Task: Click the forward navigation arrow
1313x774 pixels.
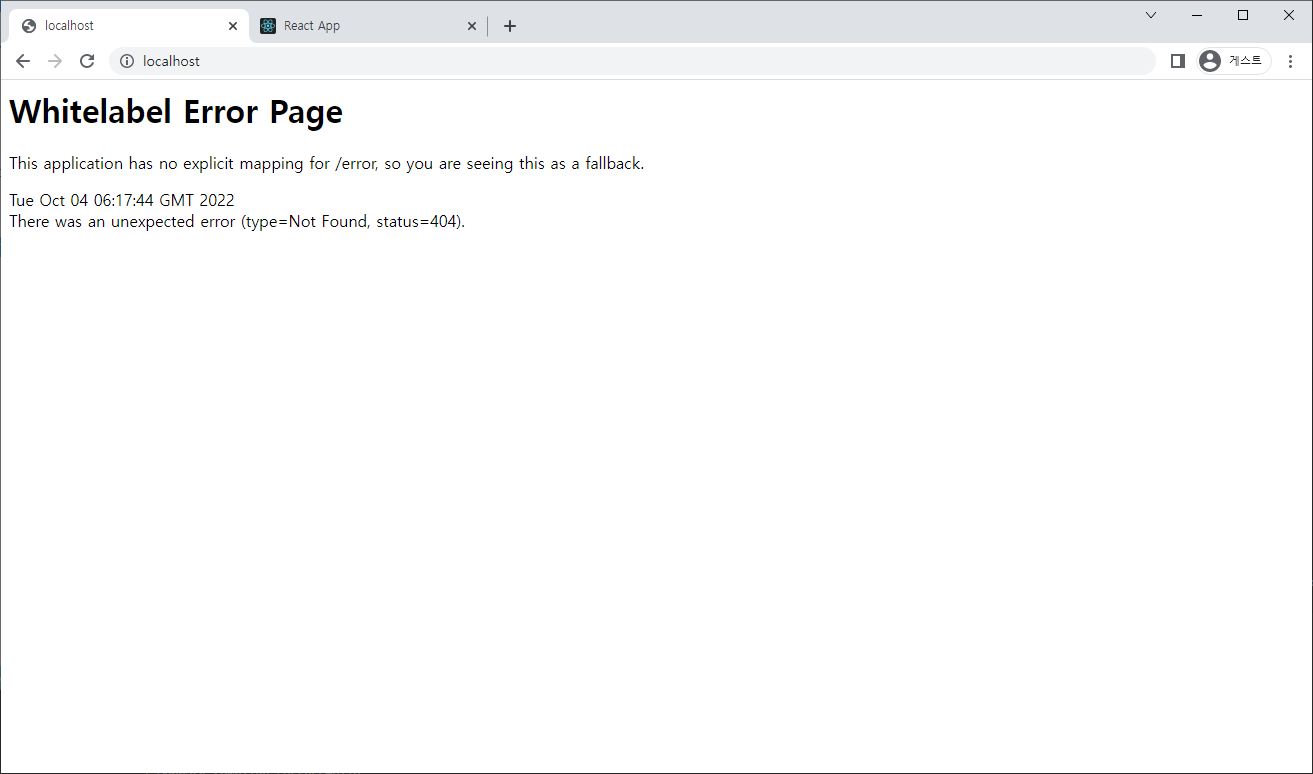Action: (54, 61)
